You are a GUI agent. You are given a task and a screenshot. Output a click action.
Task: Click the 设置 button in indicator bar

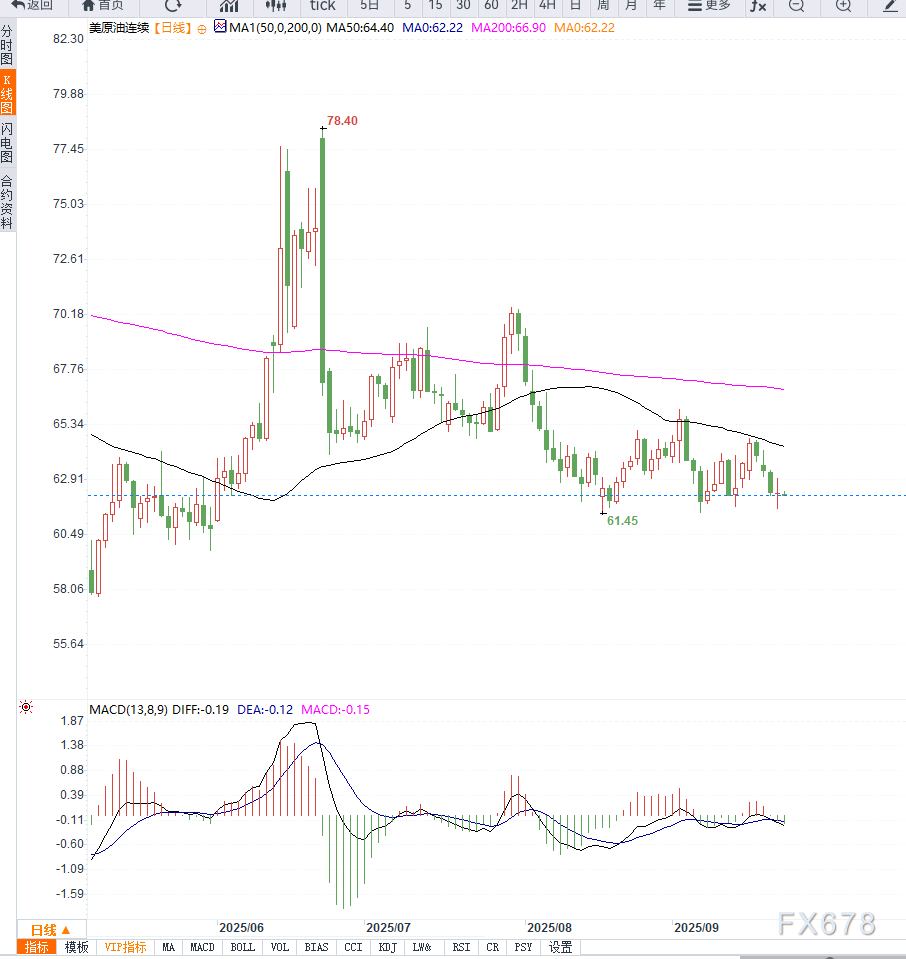[560, 947]
